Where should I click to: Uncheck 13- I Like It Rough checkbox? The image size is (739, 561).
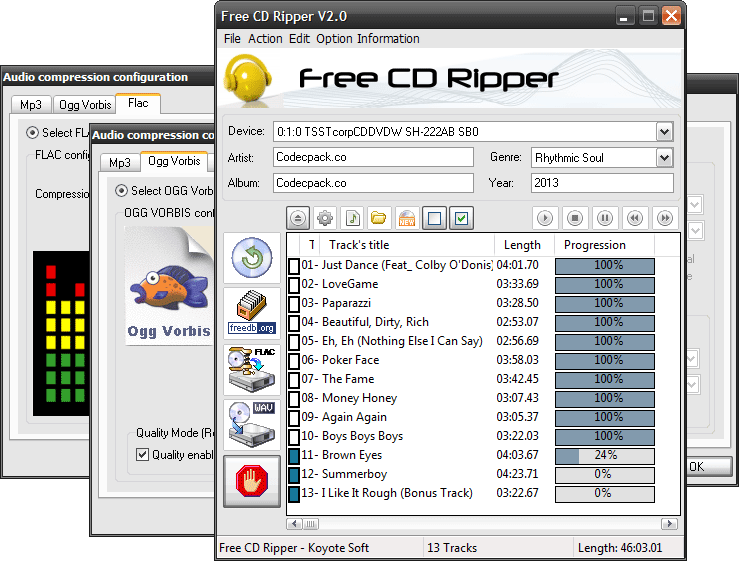click(x=294, y=494)
